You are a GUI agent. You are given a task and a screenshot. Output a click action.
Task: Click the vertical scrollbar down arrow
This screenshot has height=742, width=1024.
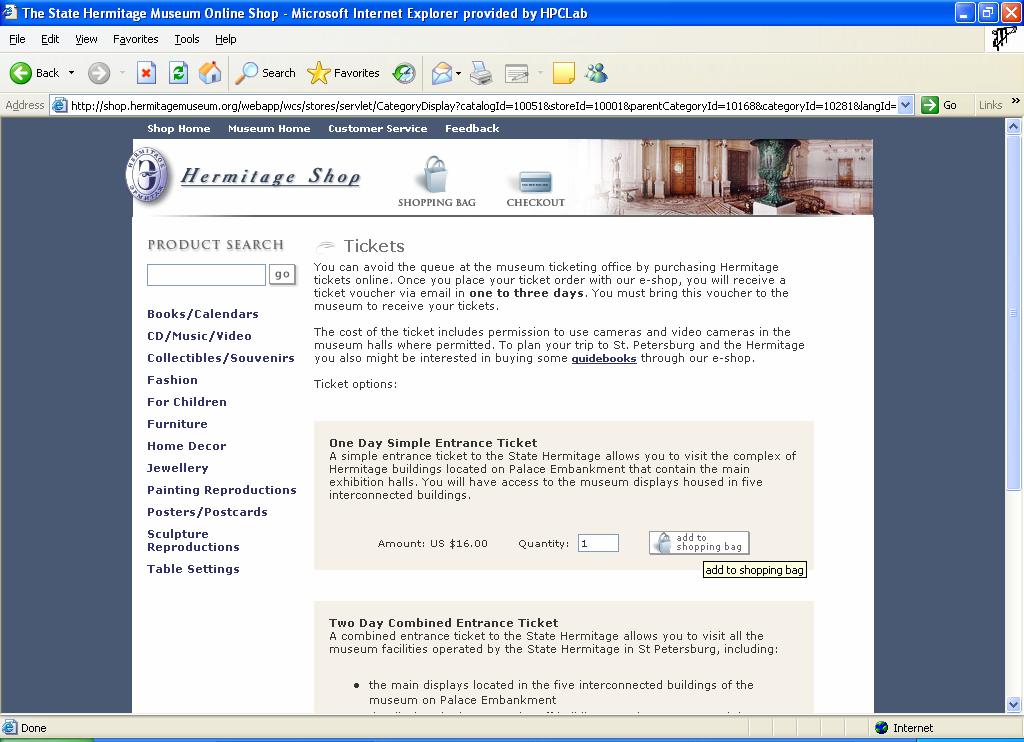coord(1014,705)
